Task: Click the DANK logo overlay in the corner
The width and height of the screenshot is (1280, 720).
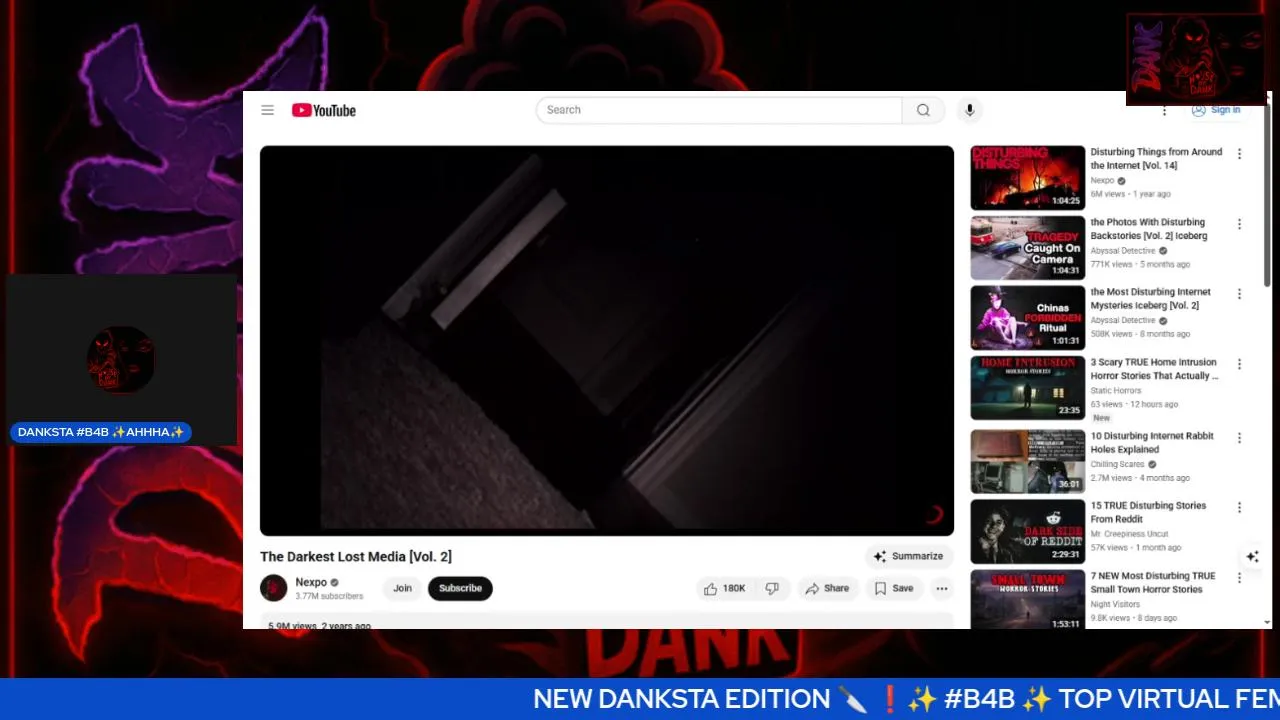Action: (1196, 59)
